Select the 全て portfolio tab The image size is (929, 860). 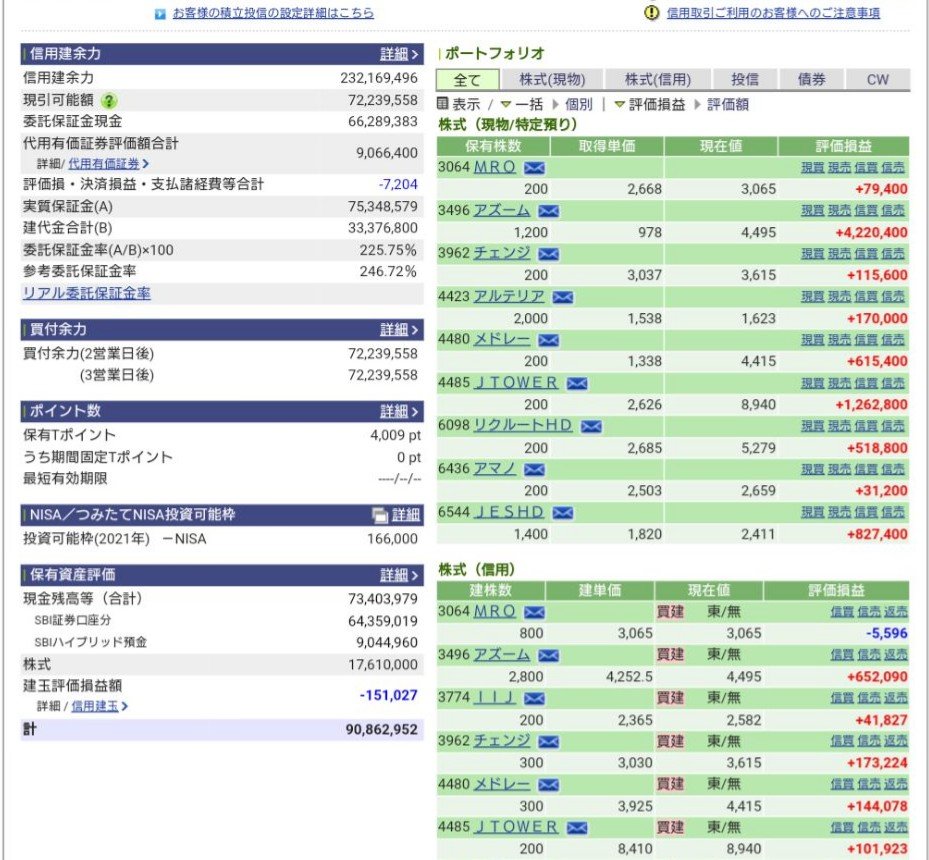click(x=467, y=80)
